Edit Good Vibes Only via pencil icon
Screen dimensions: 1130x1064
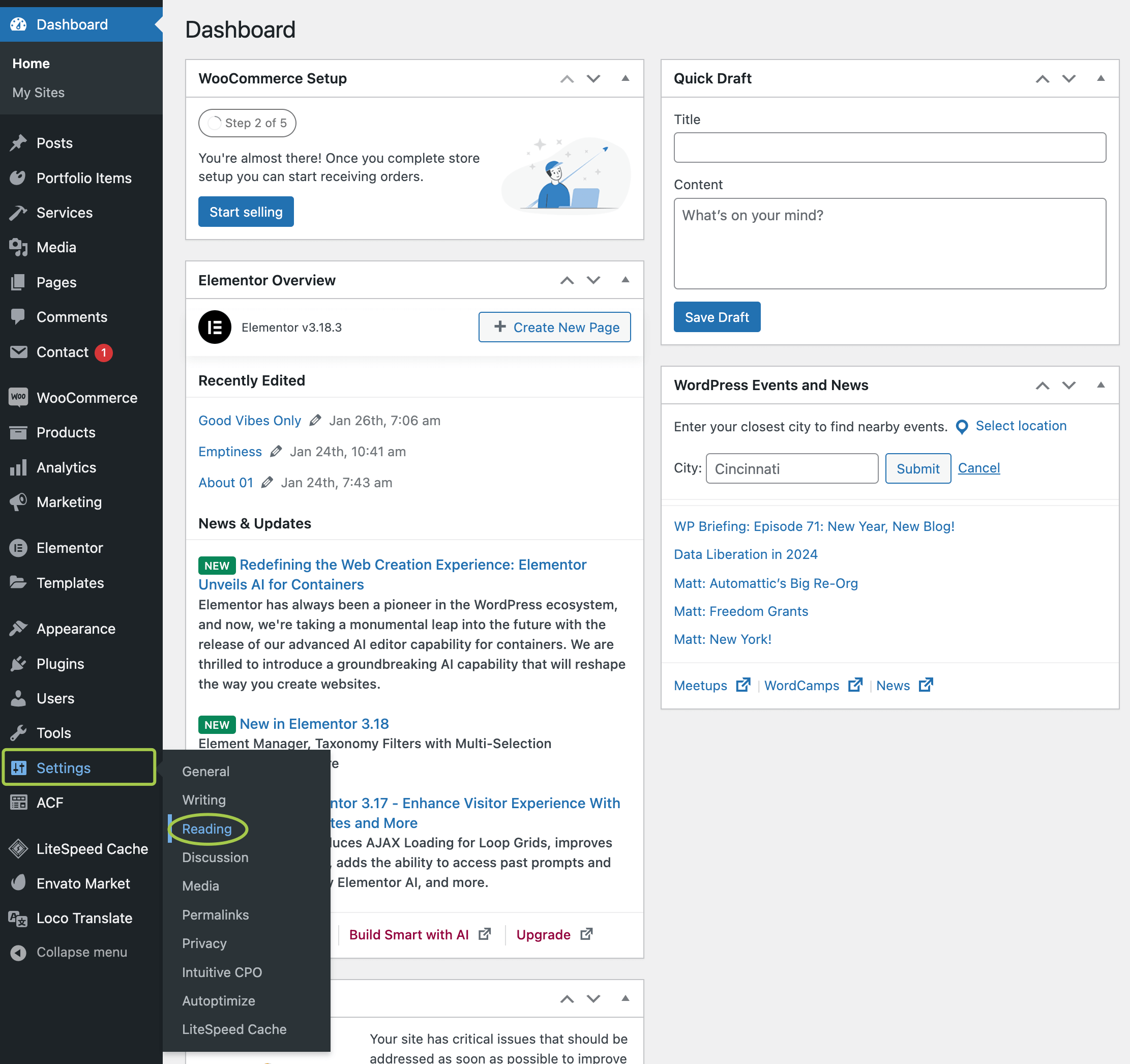[x=315, y=421]
